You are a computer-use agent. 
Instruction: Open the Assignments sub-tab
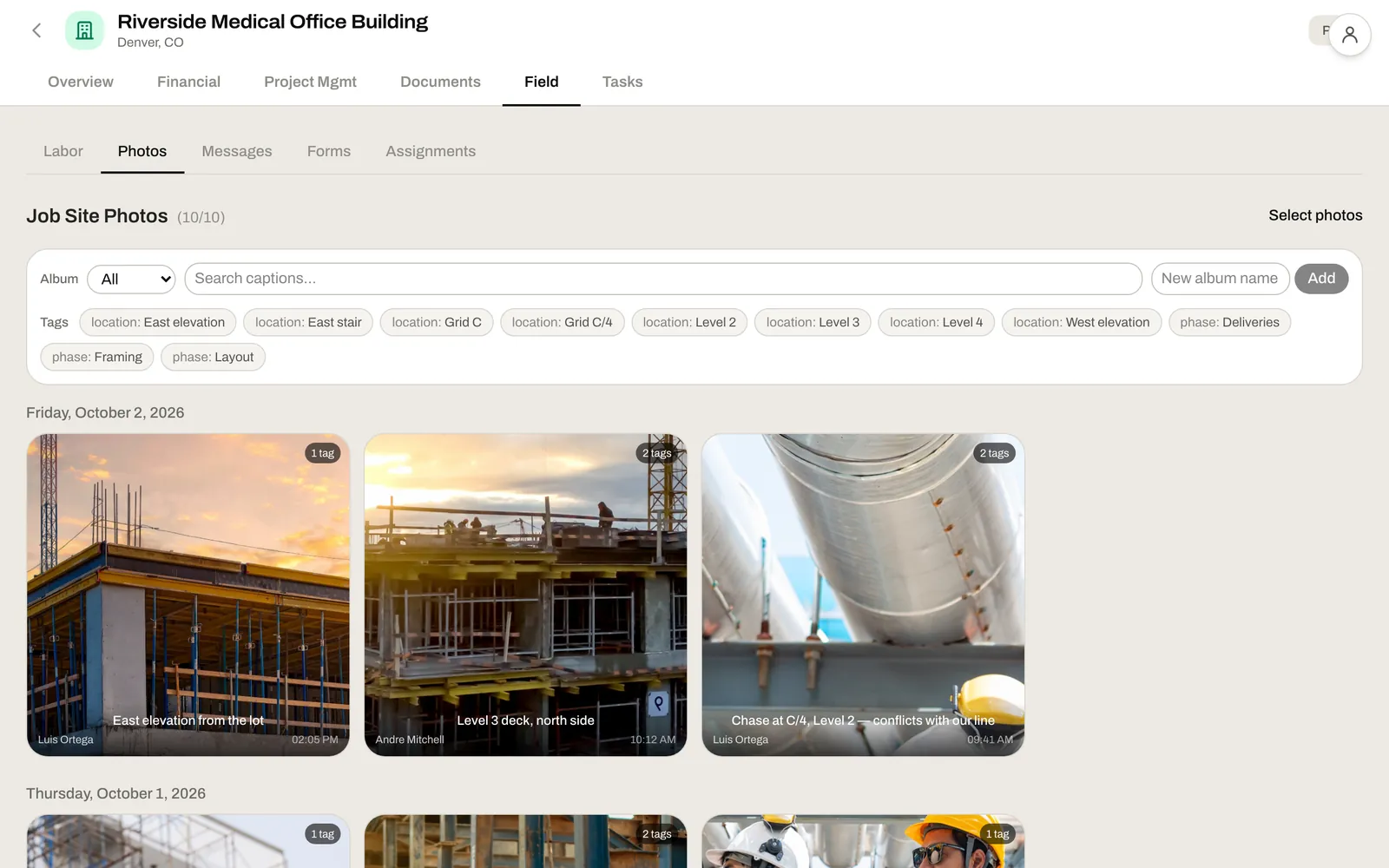431,151
